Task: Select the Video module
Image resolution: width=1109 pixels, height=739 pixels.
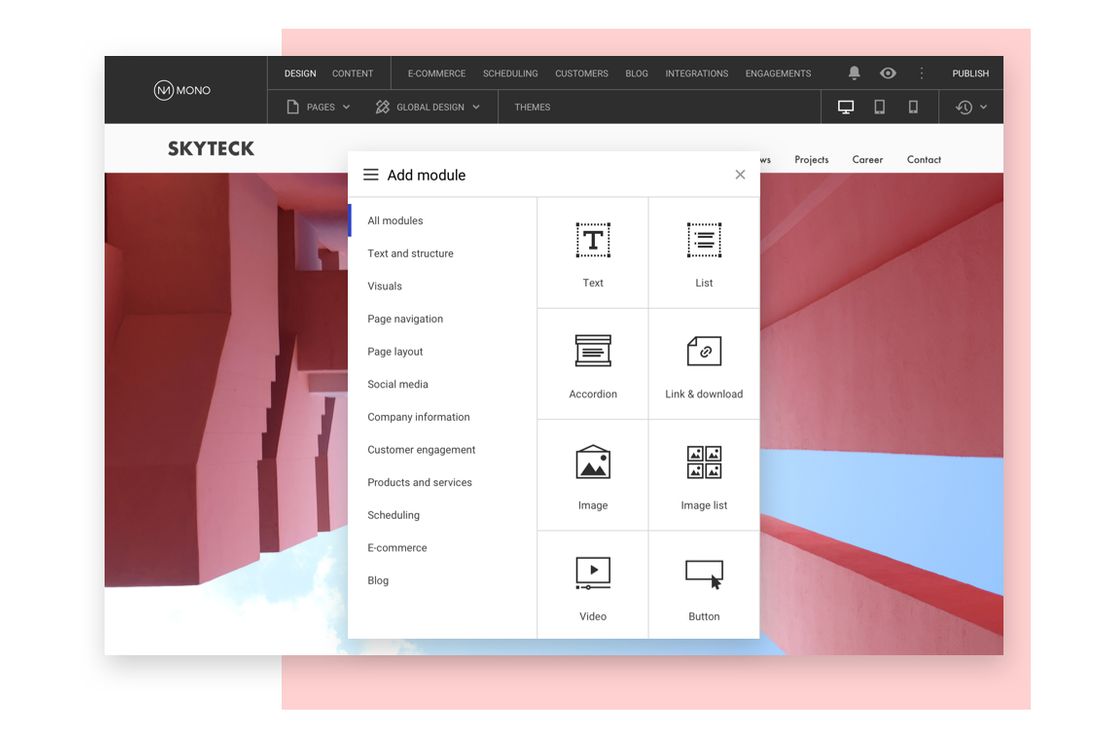Action: pyautogui.click(x=593, y=586)
